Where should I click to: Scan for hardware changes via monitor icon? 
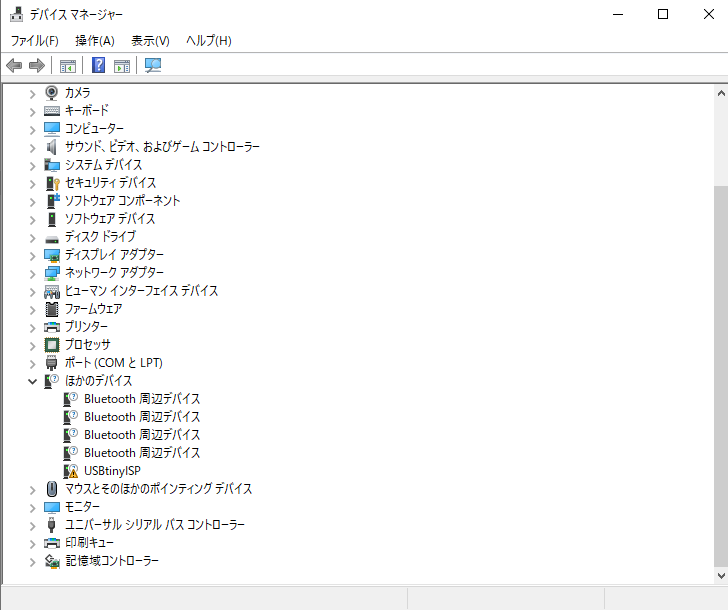[x=153, y=65]
